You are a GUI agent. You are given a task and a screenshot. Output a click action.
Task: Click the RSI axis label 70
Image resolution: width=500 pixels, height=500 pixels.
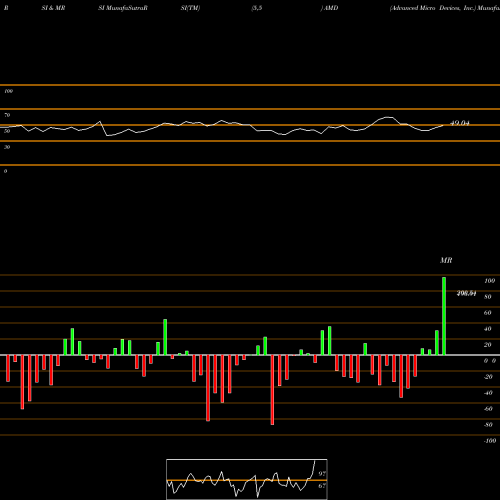tap(7, 115)
